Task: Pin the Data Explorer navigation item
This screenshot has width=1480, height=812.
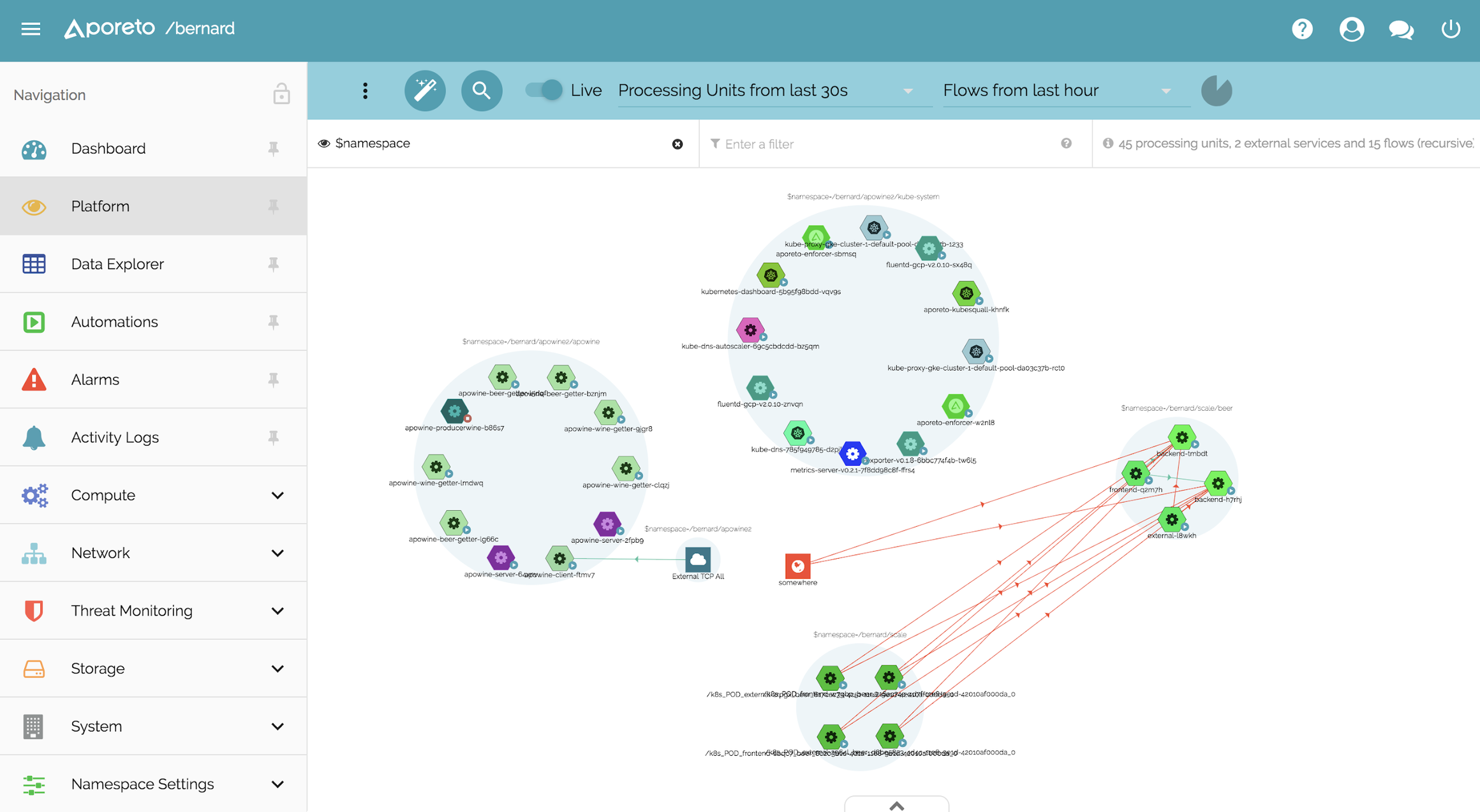Action: tap(274, 264)
